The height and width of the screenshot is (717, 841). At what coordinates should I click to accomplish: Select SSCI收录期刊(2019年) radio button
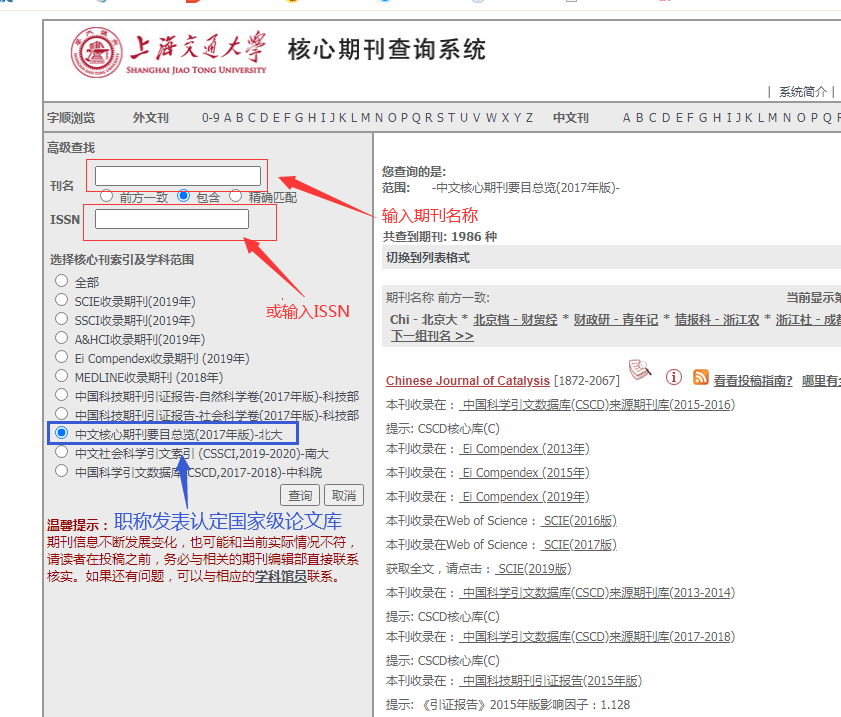point(62,319)
